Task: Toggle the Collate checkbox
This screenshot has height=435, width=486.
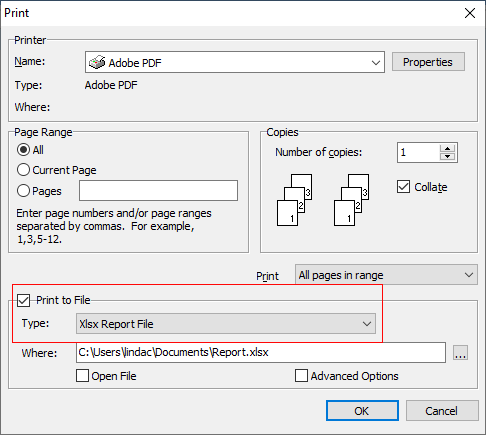Action: click(x=403, y=187)
